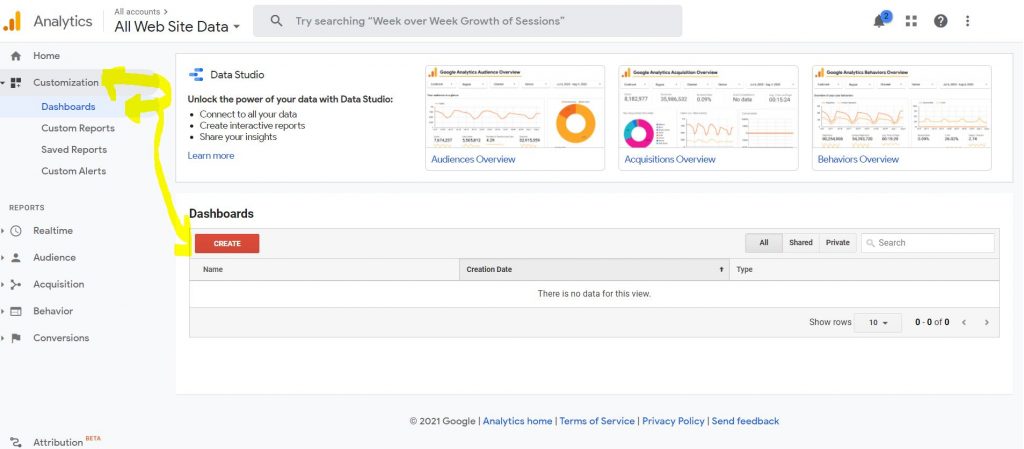Open the Acquisition Overview report thumbnail

tap(708, 108)
